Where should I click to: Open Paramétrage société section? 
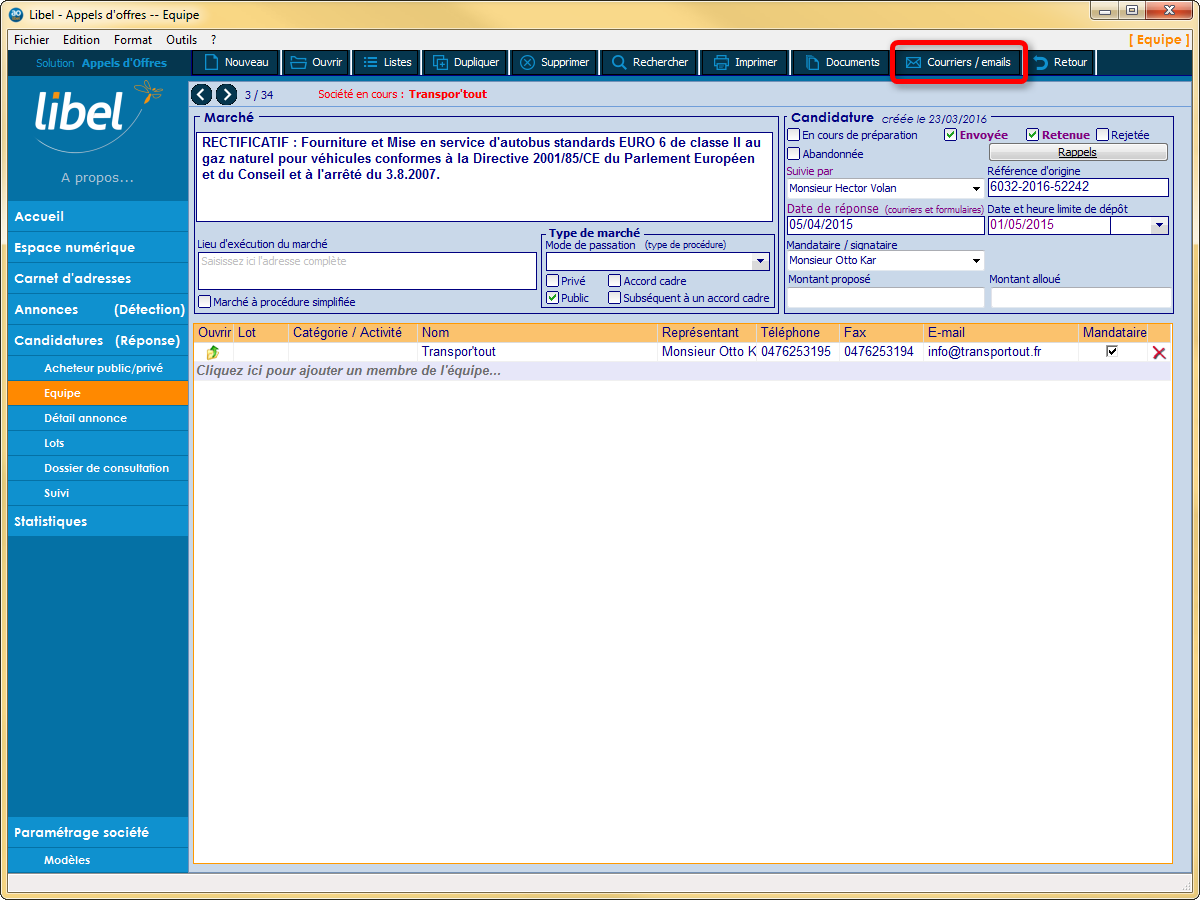(x=97, y=832)
